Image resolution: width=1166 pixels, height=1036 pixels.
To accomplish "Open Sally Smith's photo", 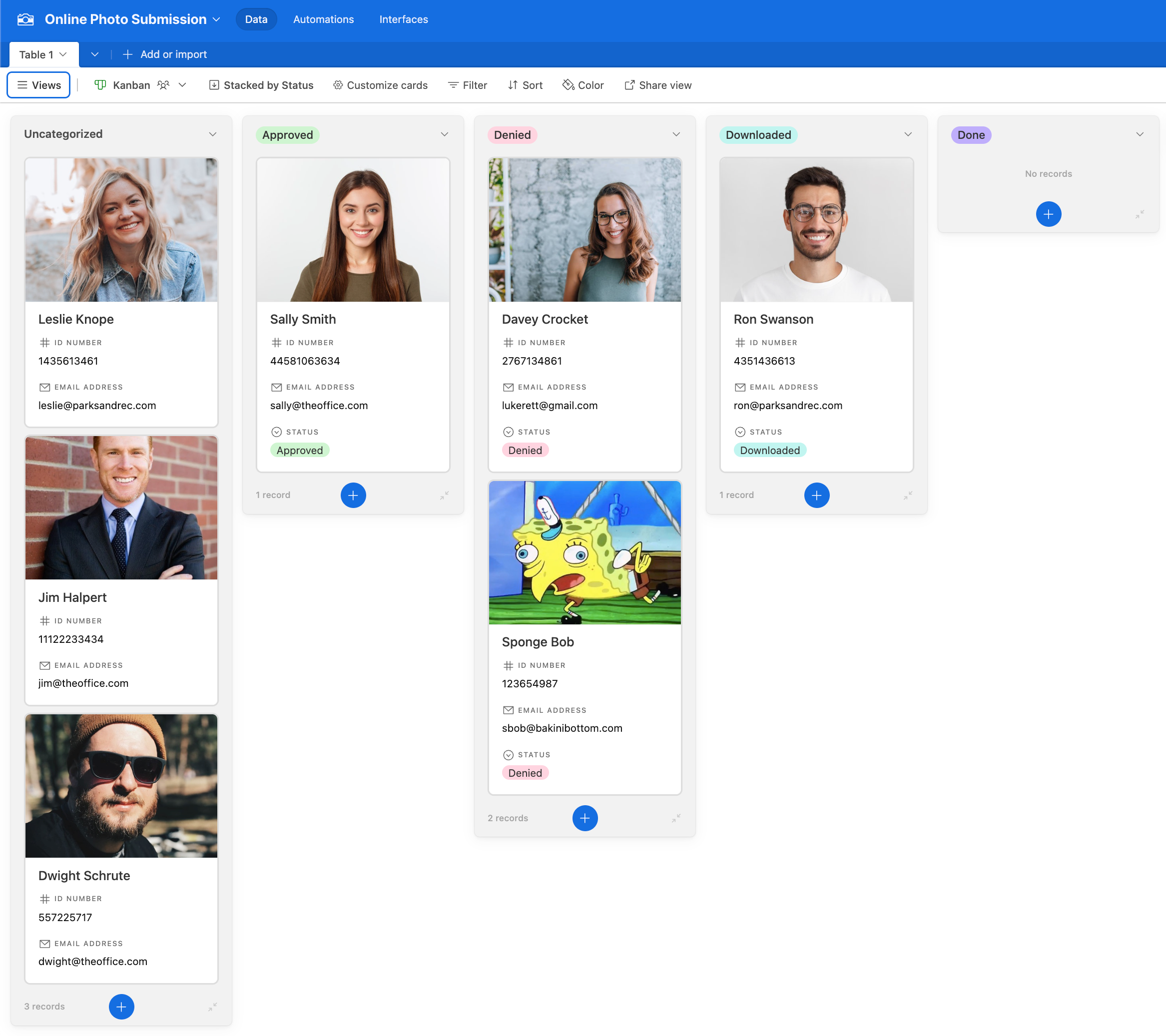I will tap(353, 230).
